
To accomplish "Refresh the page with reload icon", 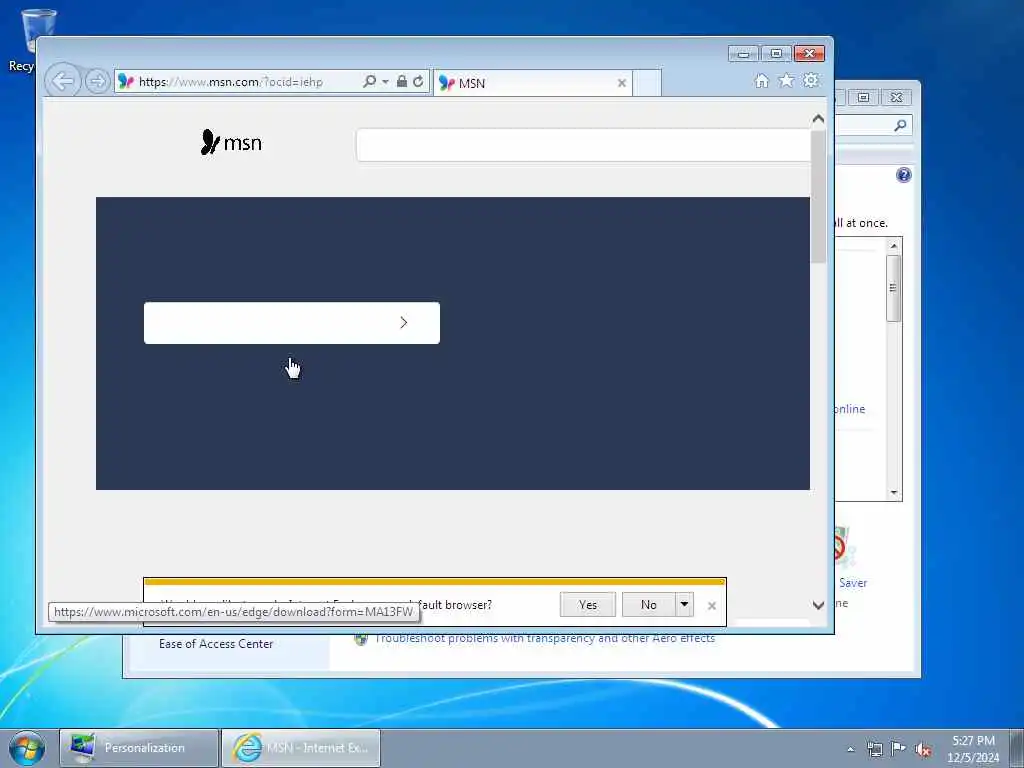I will pos(418,81).
